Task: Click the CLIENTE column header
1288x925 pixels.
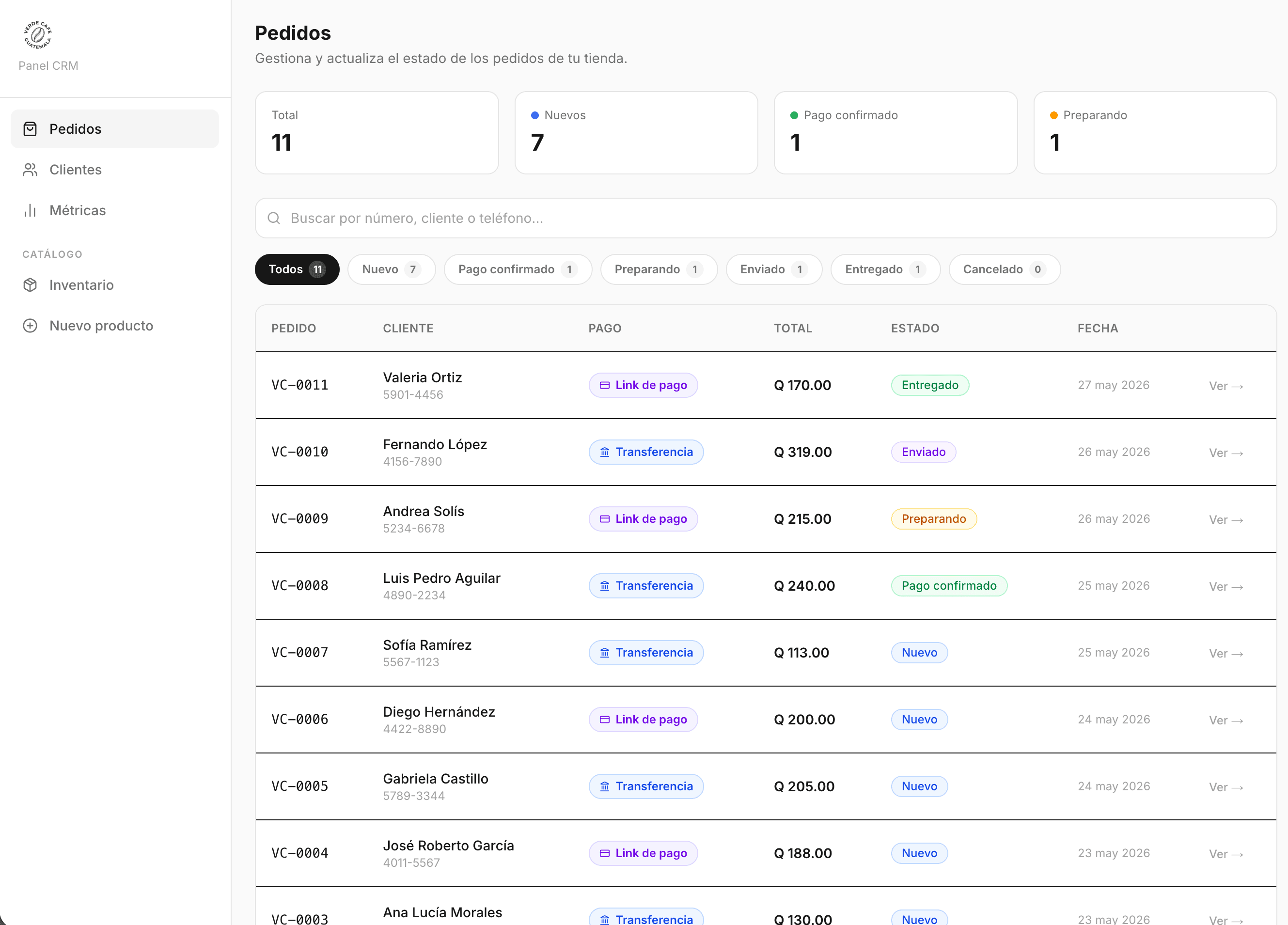Action: 408,328
